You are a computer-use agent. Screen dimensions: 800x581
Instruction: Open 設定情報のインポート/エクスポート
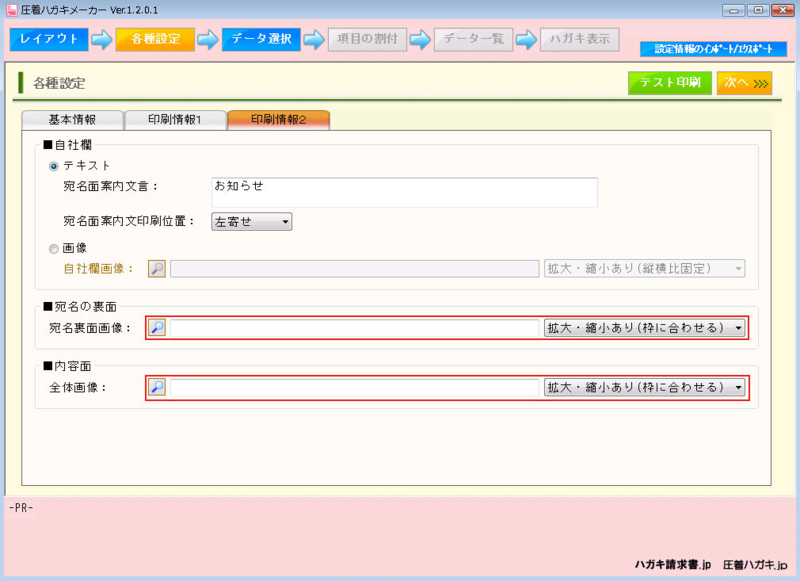714,49
